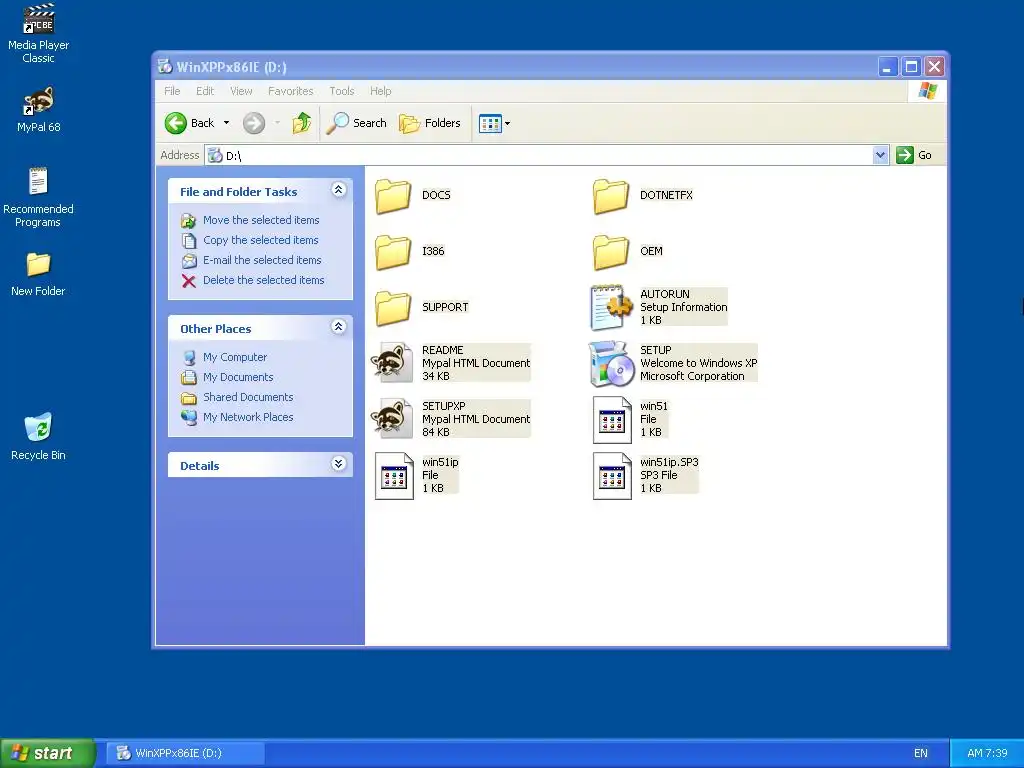Click the taskbar clock showing AM 7:39
Image resolution: width=1024 pixels, height=768 pixels.
coord(987,754)
